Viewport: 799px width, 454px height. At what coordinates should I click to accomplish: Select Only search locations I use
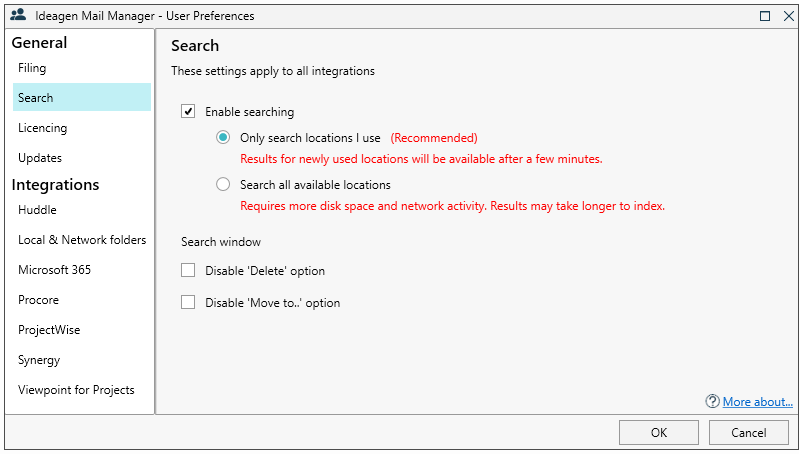tap(223, 138)
